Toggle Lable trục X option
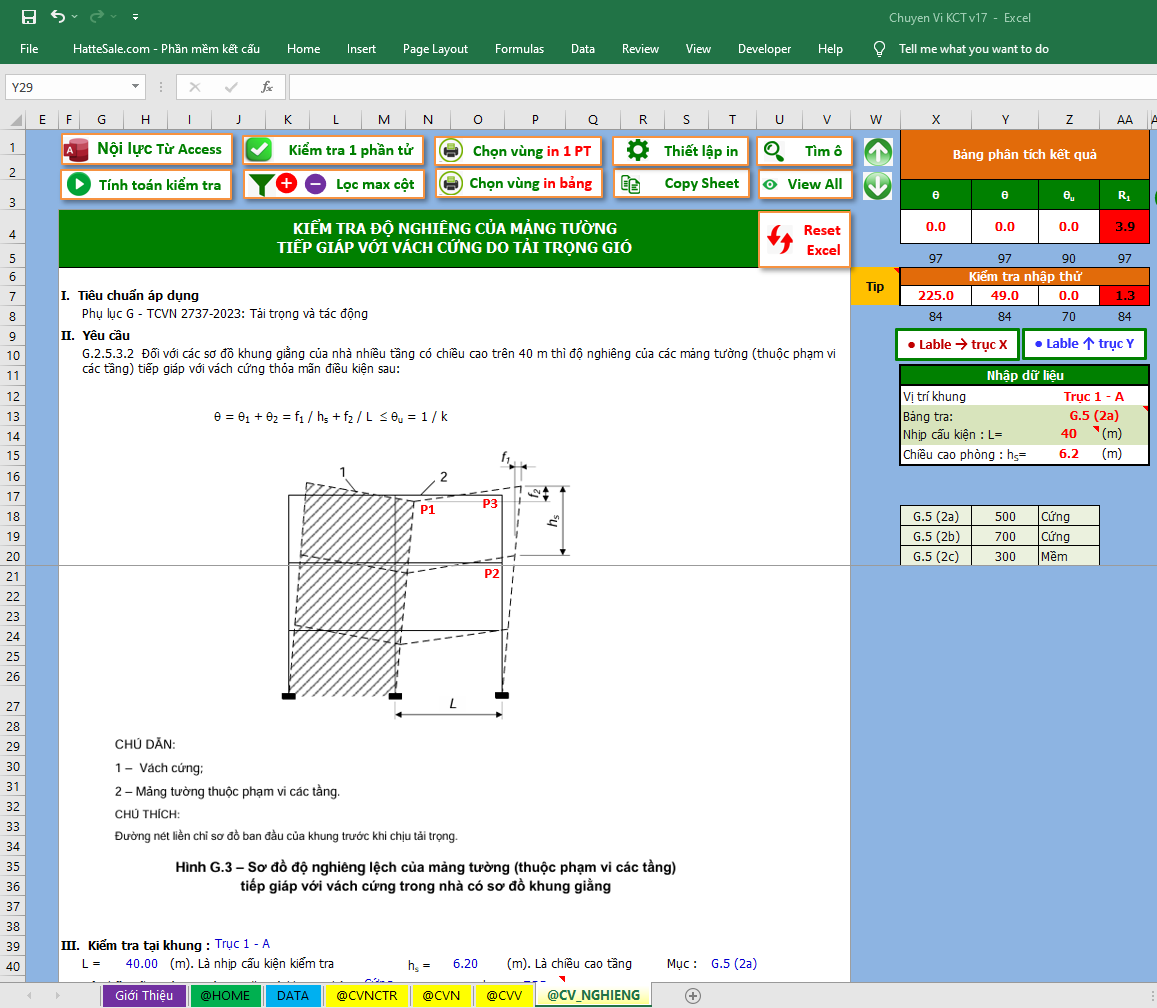 pos(956,344)
